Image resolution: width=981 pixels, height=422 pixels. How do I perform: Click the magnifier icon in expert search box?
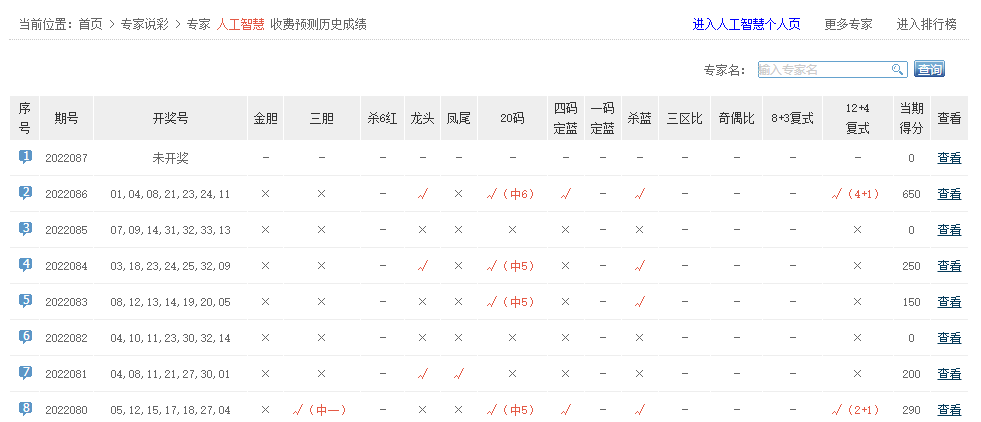897,69
